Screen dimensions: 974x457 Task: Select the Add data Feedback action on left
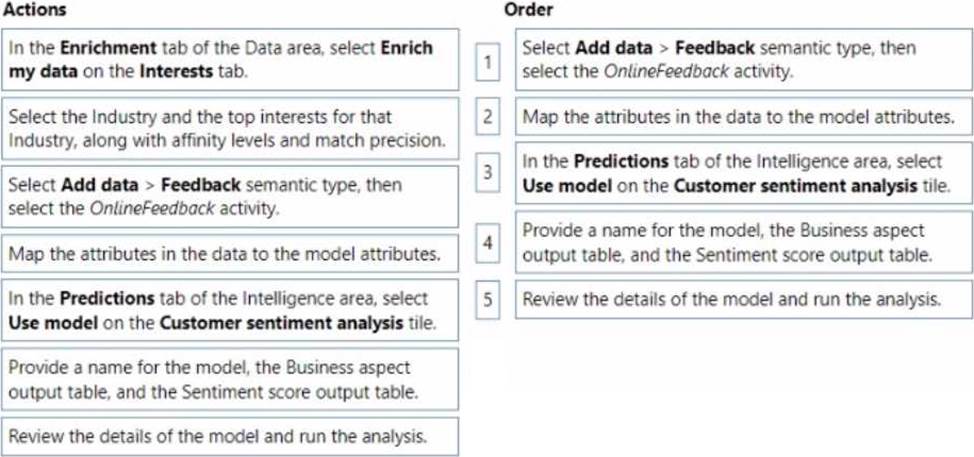230,197
